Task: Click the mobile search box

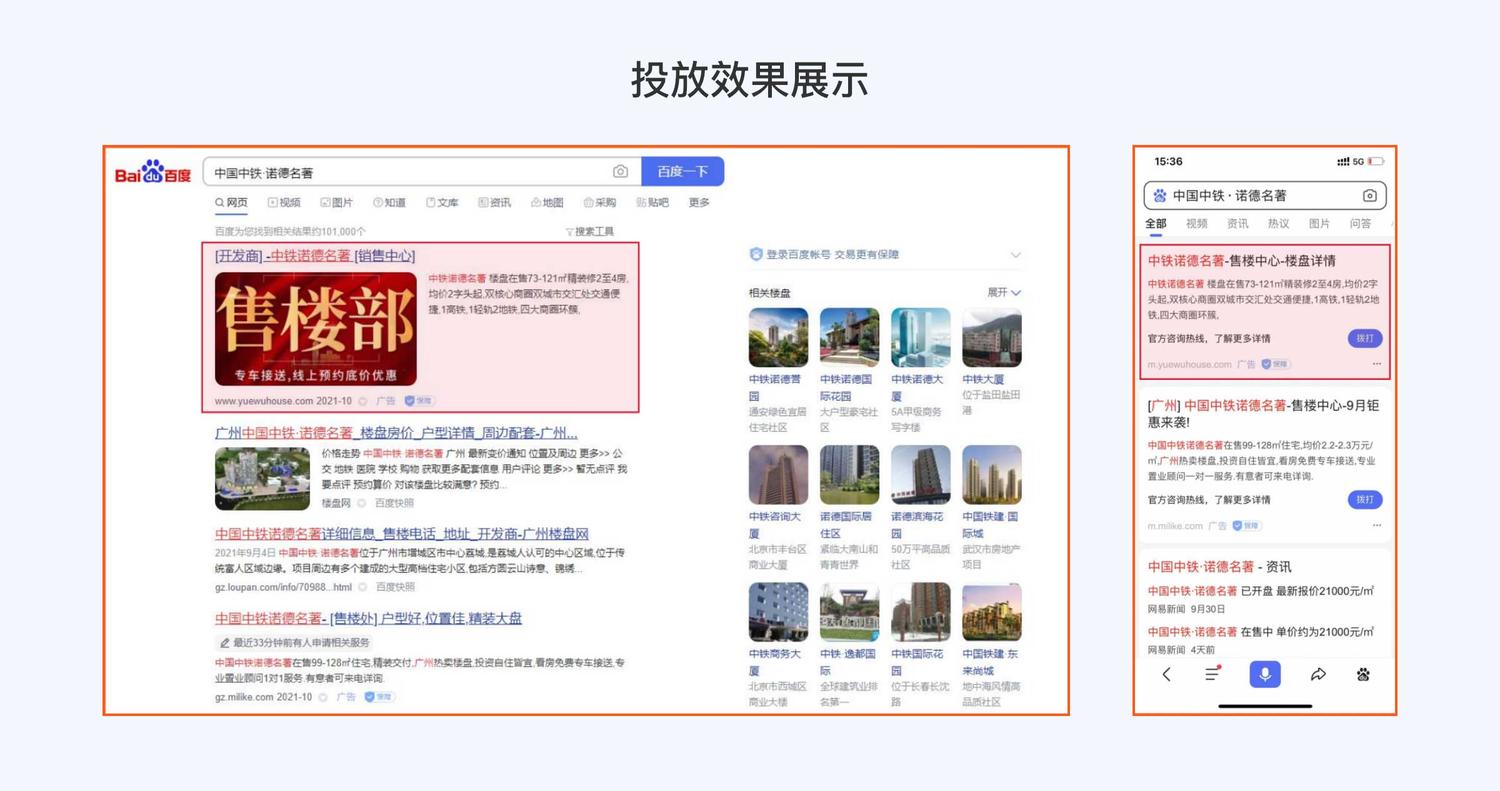Action: coord(1265,195)
